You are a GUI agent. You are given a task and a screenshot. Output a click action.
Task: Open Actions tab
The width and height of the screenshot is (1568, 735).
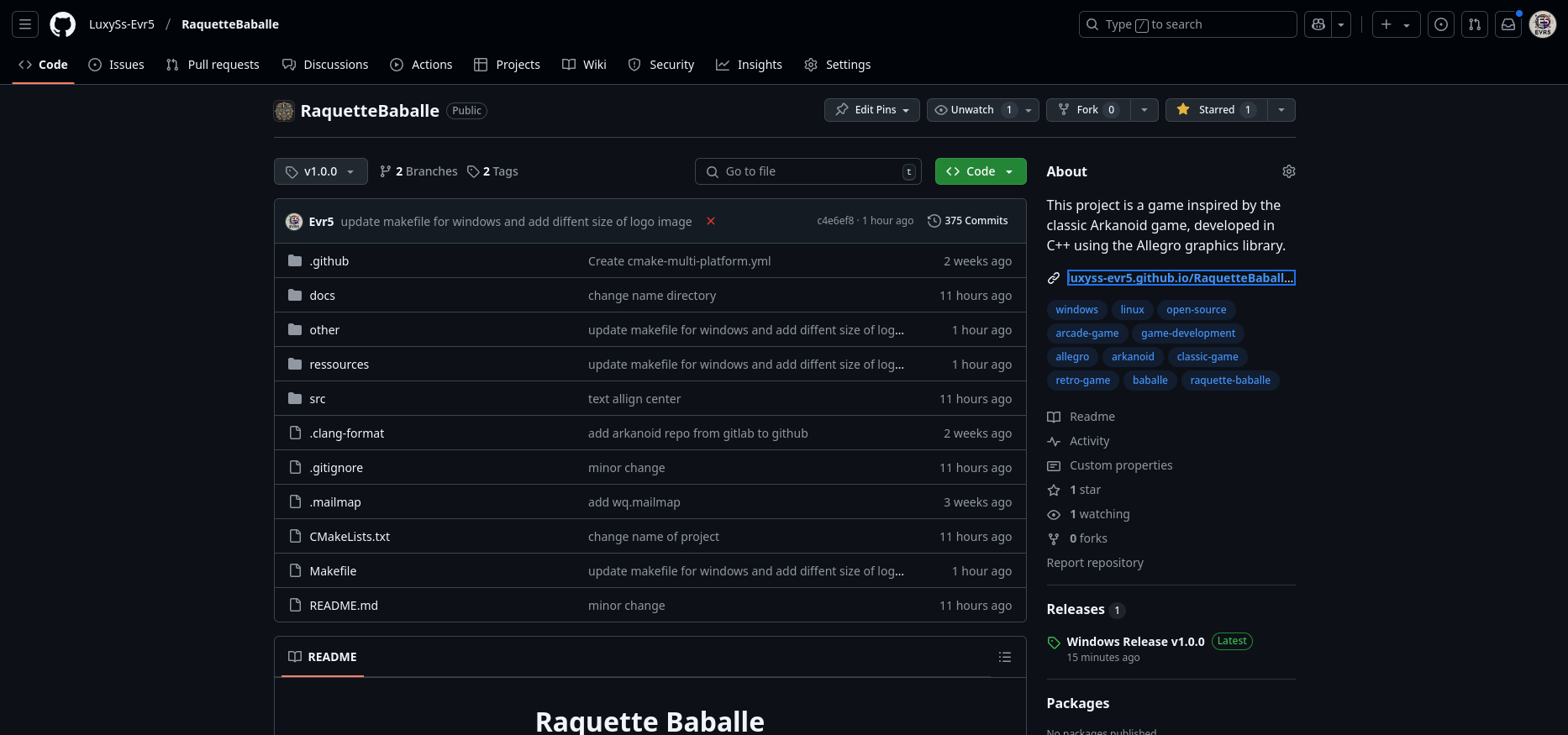[x=421, y=65]
